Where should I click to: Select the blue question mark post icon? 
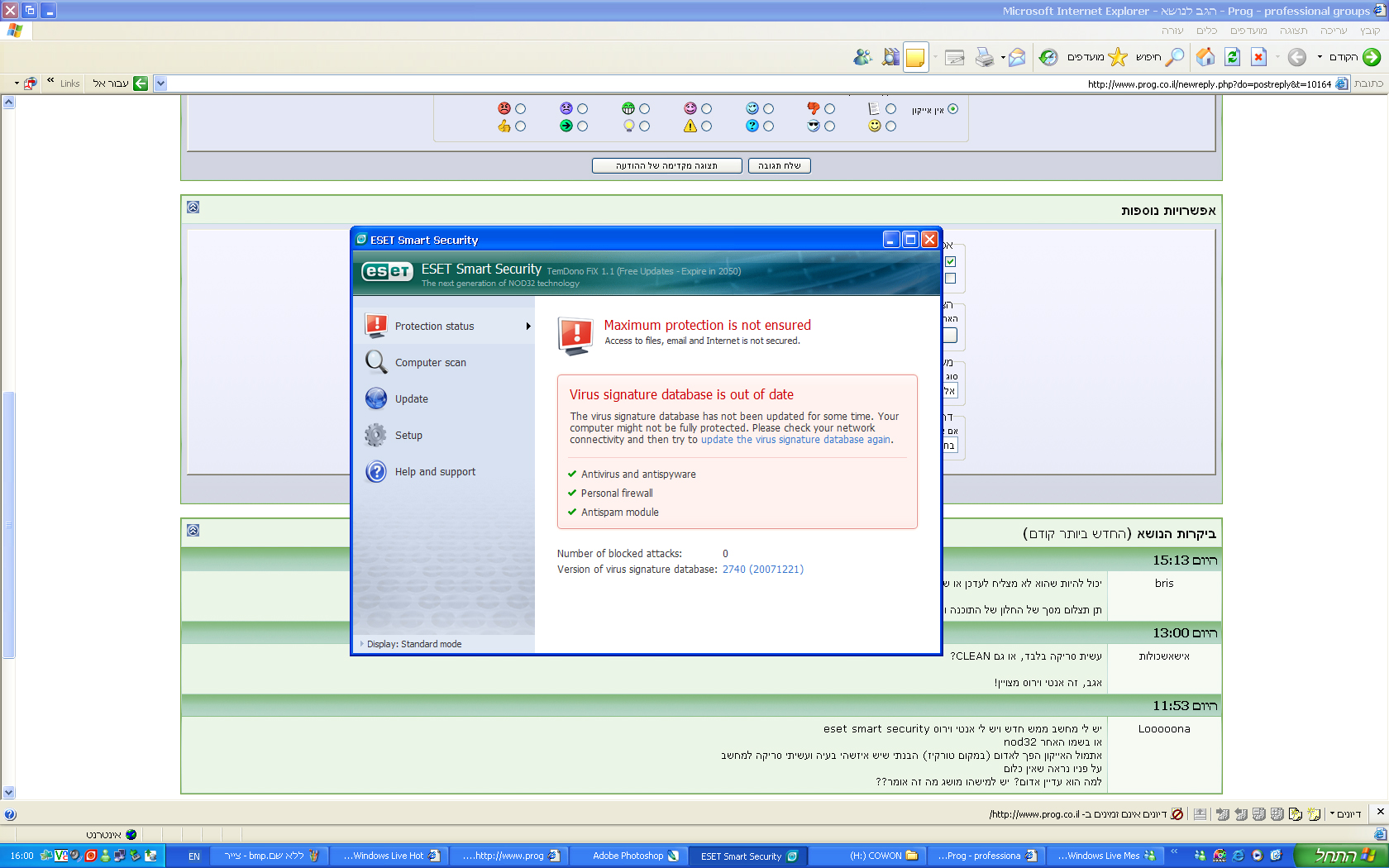coord(752,126)
